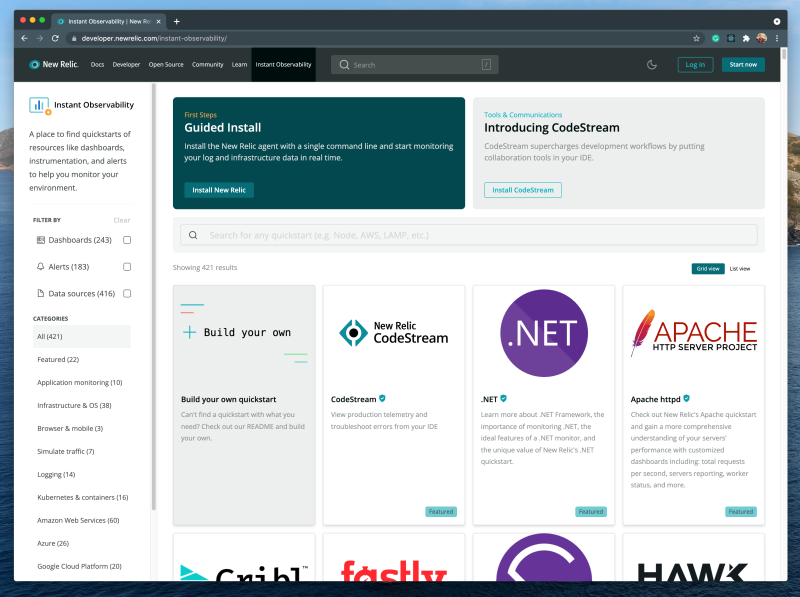Screen dimensions: 800x597
Task: Click the Start now button
Action: coord(743,63)
